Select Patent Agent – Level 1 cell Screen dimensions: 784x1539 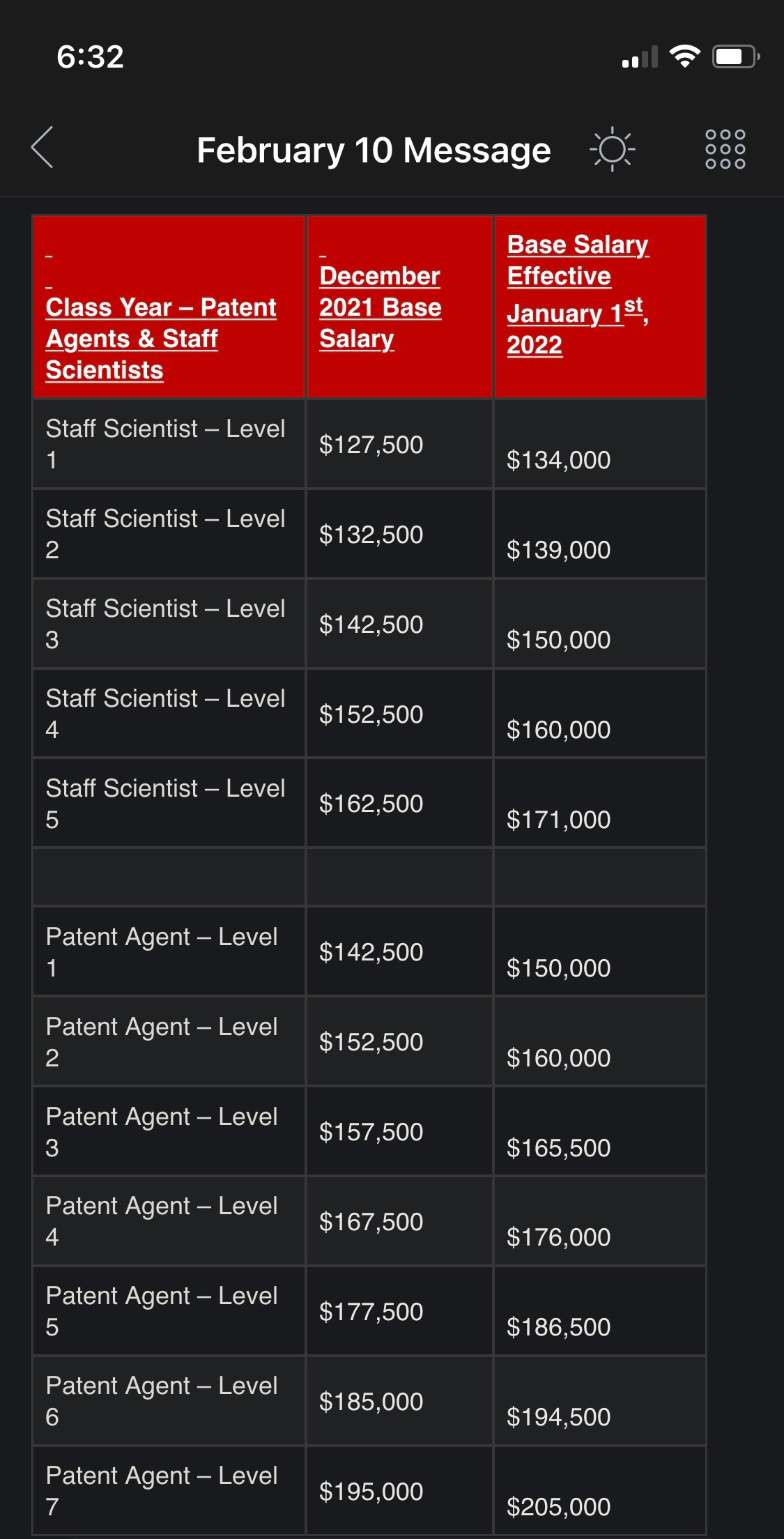point(169,951)
